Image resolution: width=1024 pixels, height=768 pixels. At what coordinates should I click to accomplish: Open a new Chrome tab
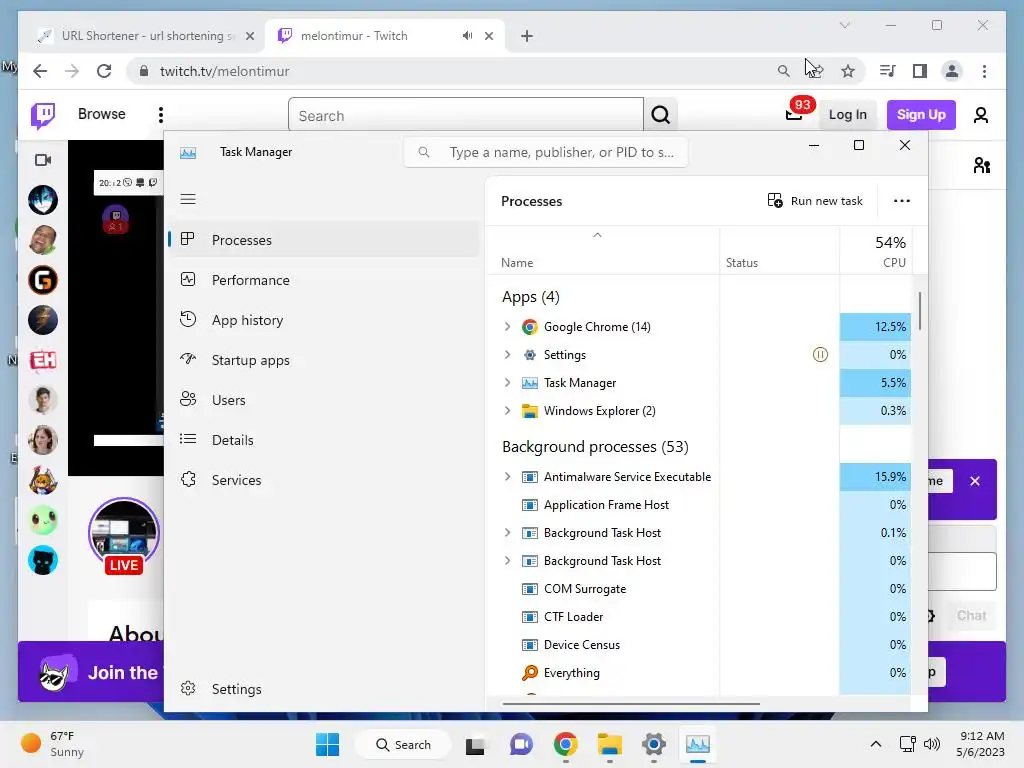527,36
